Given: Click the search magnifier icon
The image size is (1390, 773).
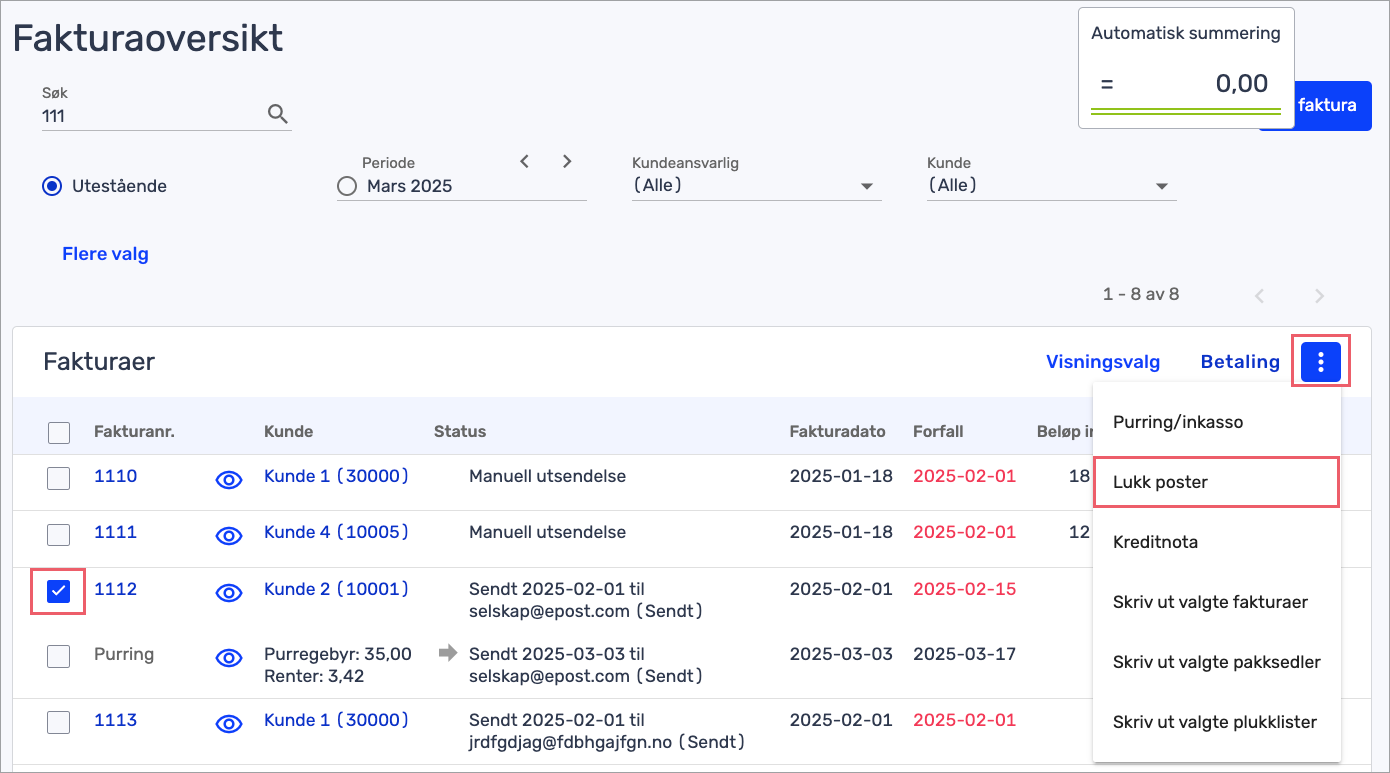Looking at the screenshot, I should coord(278,115).
